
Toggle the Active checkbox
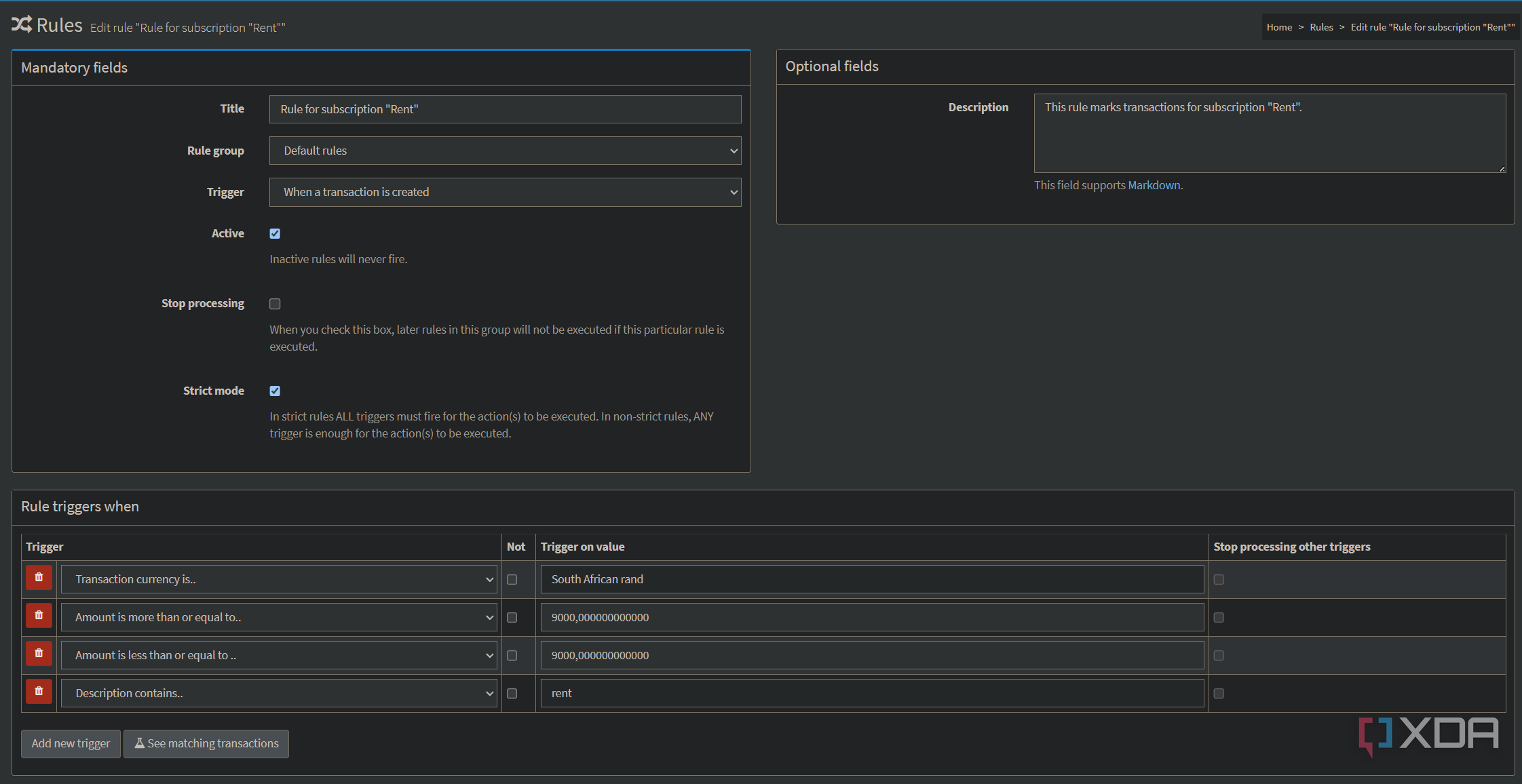[x=275, y=234]
